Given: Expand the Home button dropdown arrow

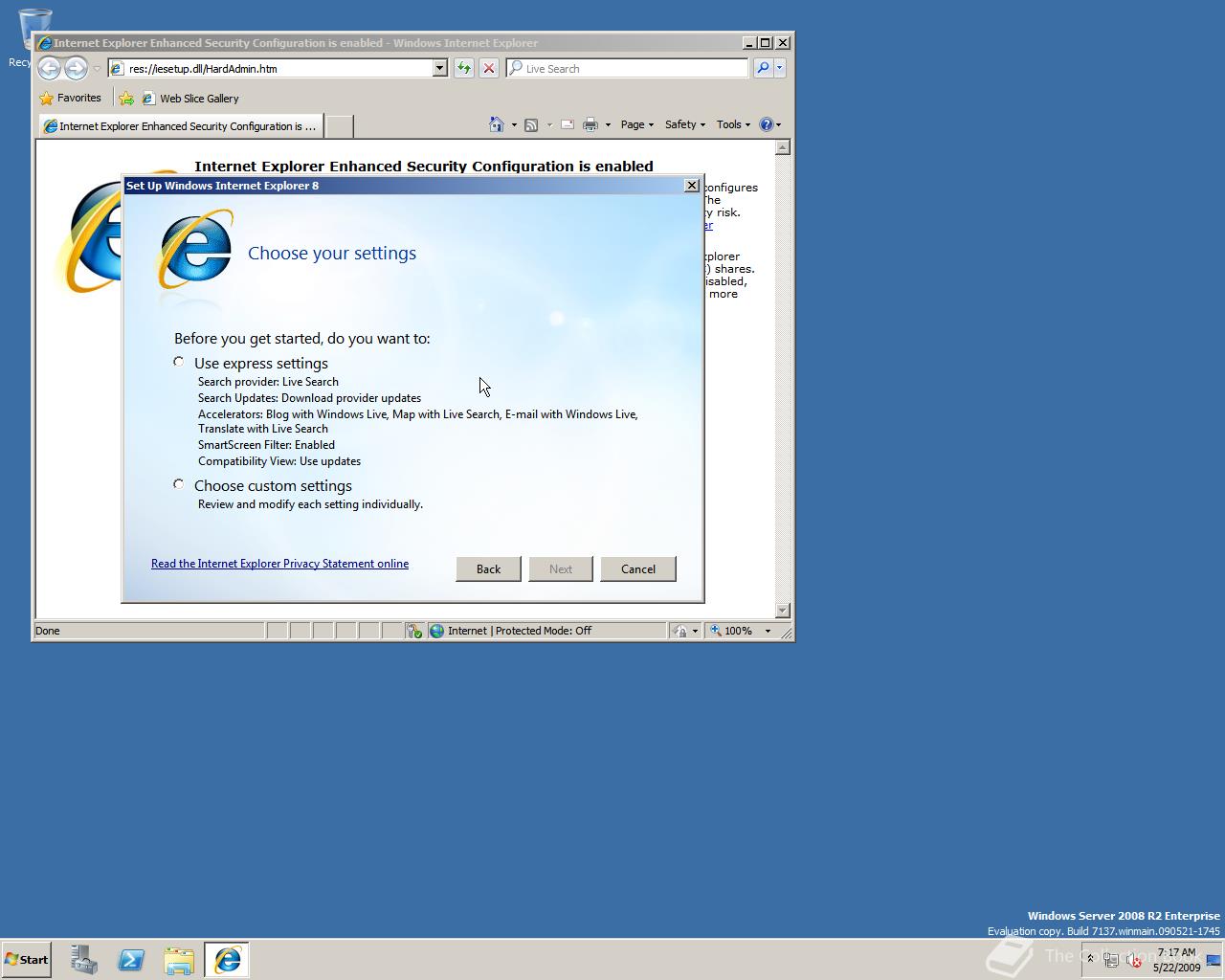Looking at the screenshot, I should coord(514,124).
